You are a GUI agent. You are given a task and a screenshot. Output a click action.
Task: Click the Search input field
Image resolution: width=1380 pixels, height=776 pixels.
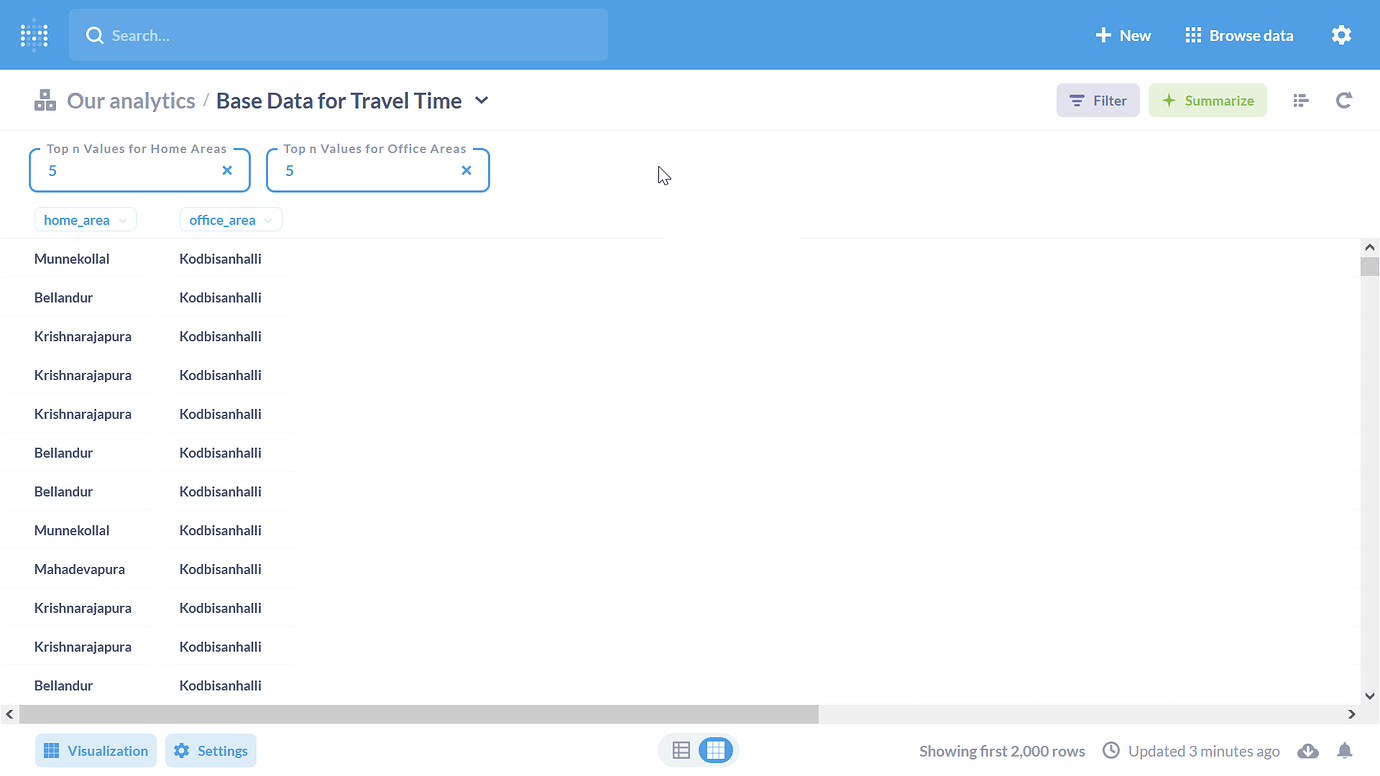tap(340, 35)
